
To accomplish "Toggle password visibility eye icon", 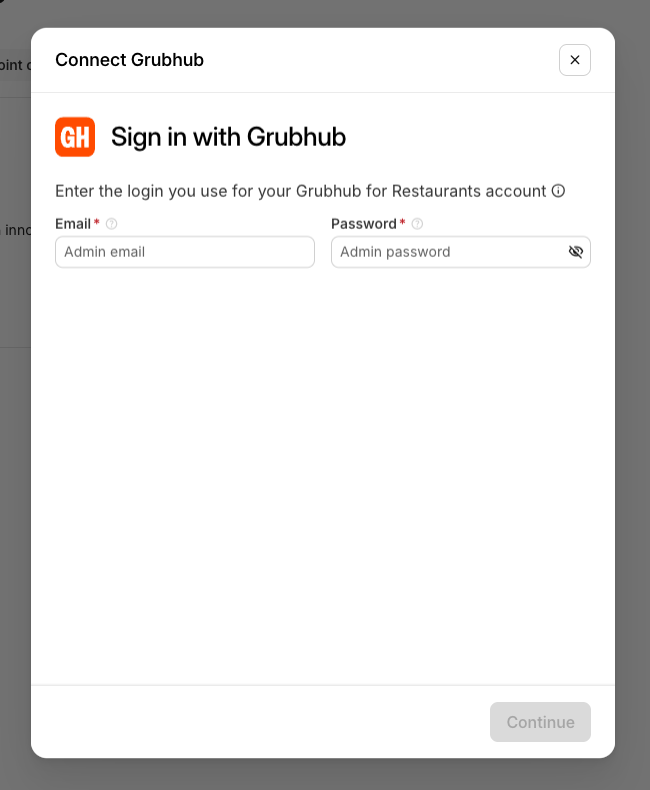I will [x=575, y=251].
